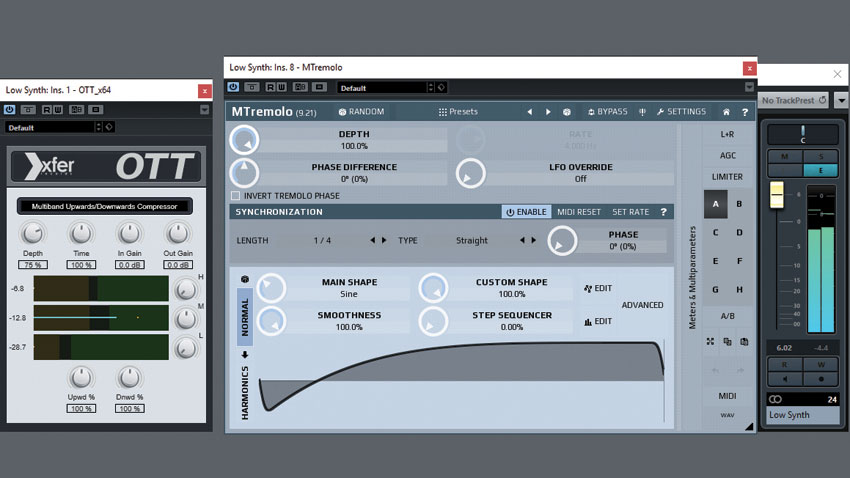Click the paste icon under A/B
The width and height of the screenshot is (850, 478).
tap(744, 341)
